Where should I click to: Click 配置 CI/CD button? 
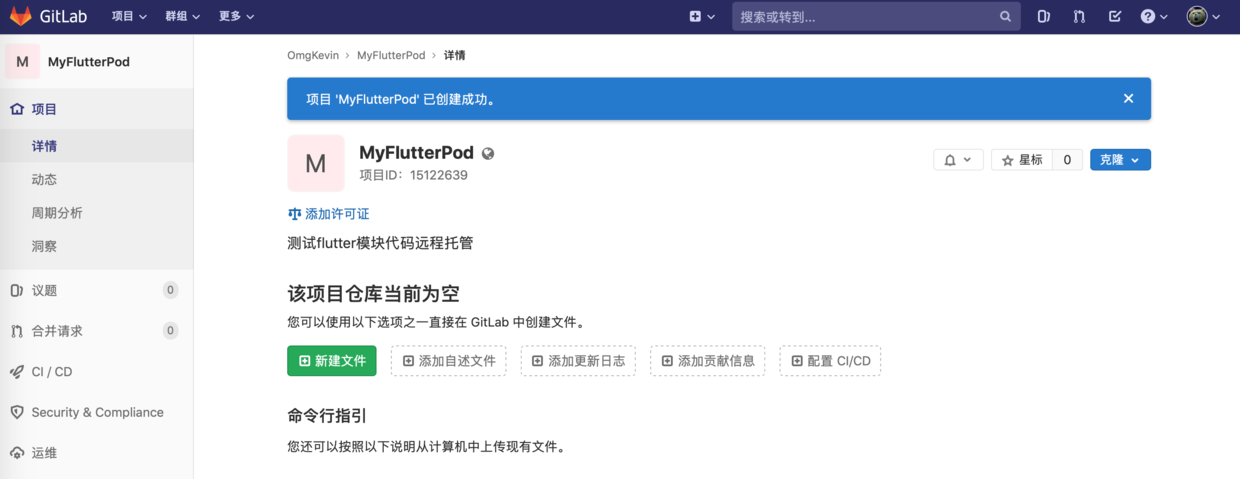click(830, 361)
